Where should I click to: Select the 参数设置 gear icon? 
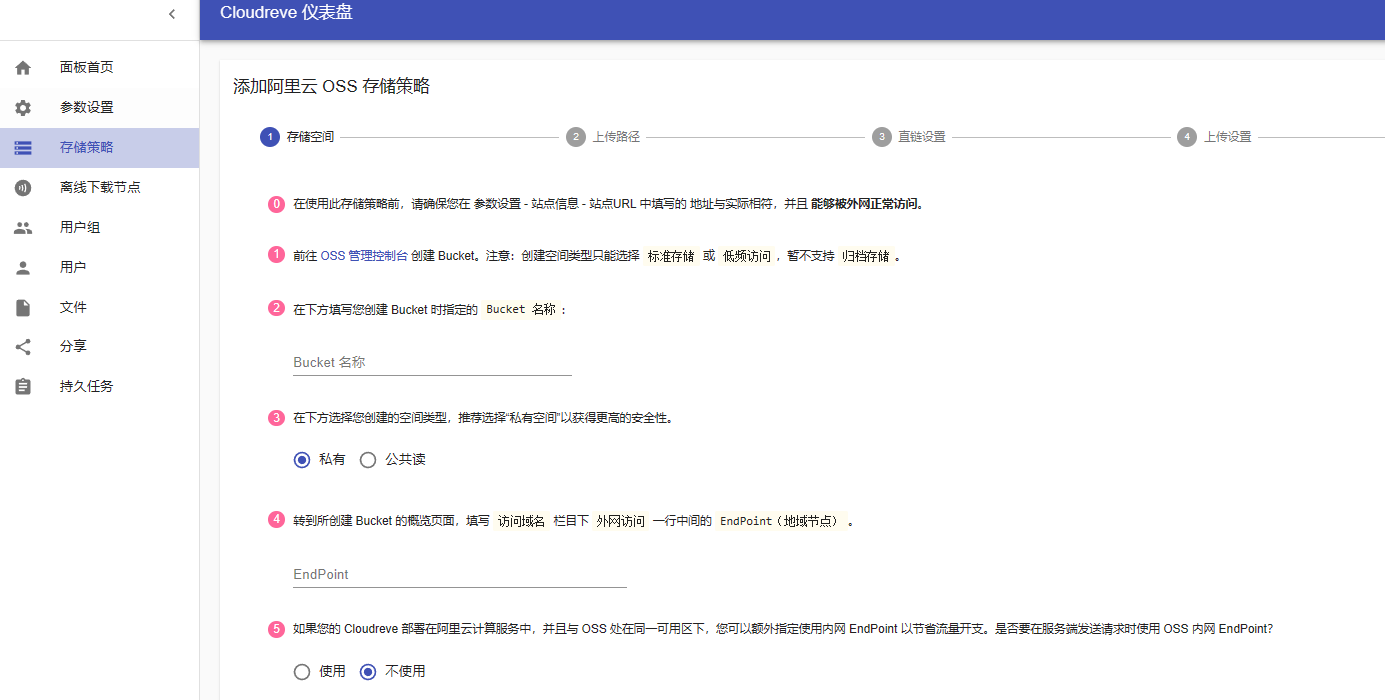click(22, 107)
